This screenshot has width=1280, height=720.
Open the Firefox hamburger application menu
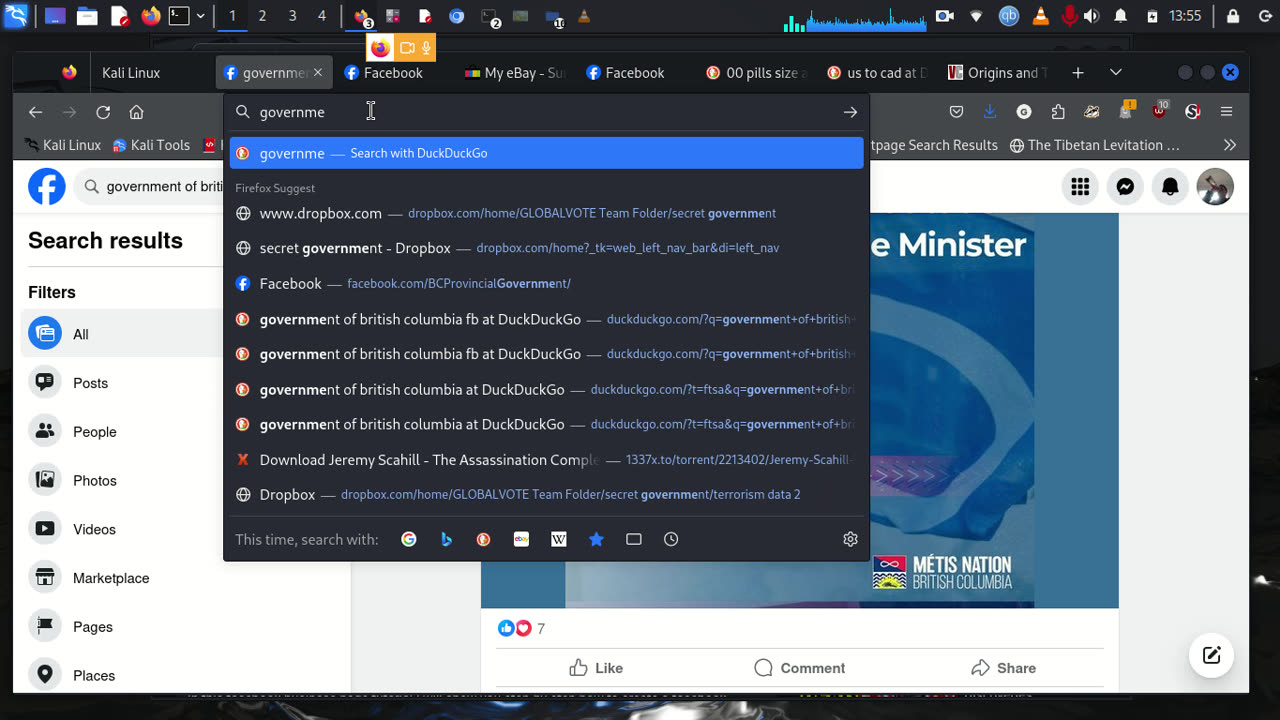click(x=1226, y=112)
